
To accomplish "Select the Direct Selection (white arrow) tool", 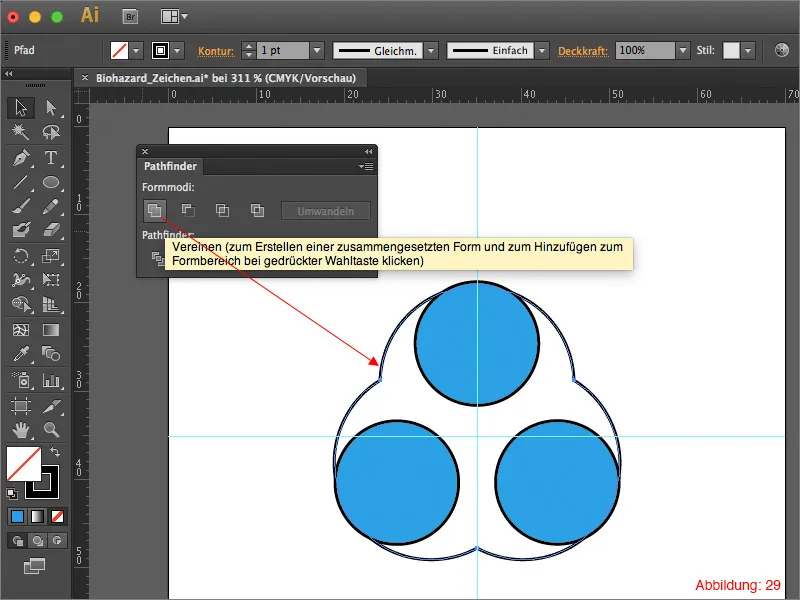I will 51,108.
